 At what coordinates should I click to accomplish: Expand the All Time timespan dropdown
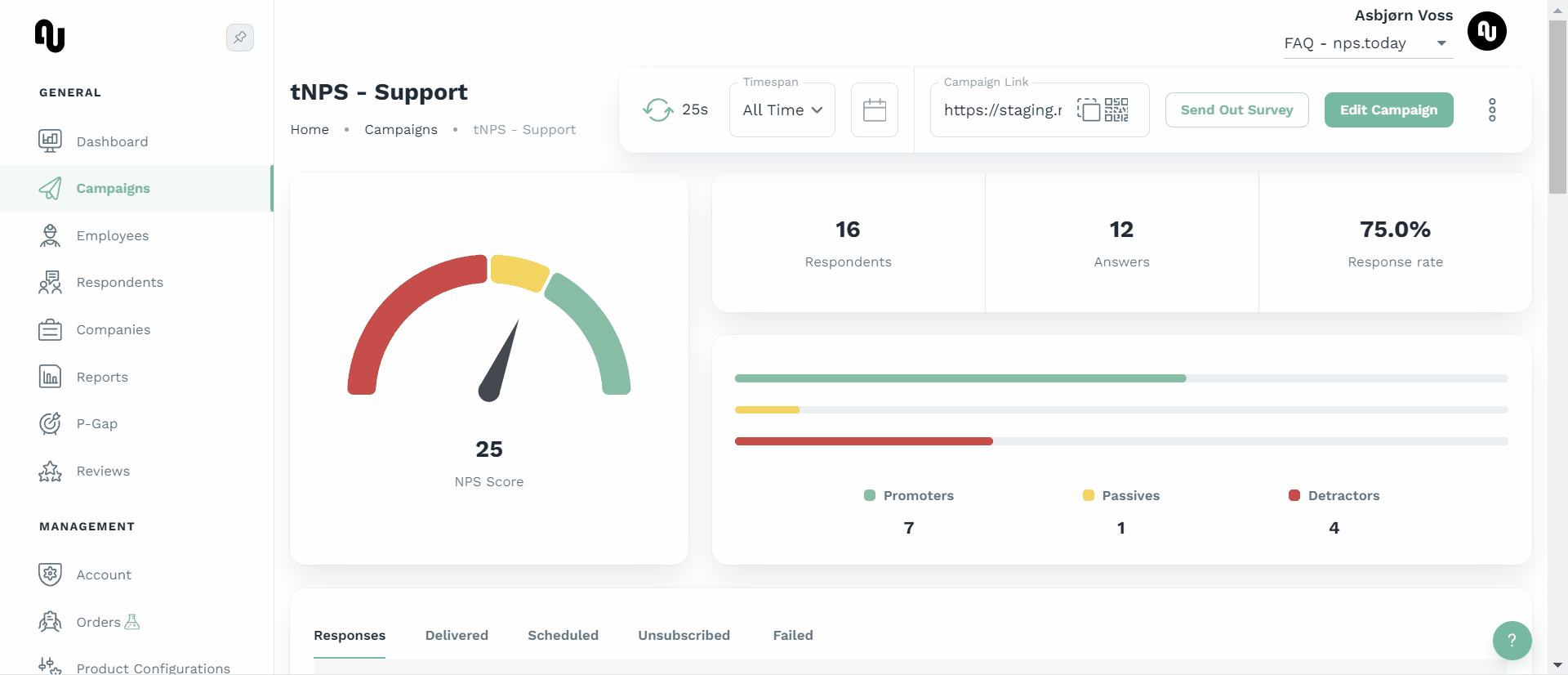[782, 110]
